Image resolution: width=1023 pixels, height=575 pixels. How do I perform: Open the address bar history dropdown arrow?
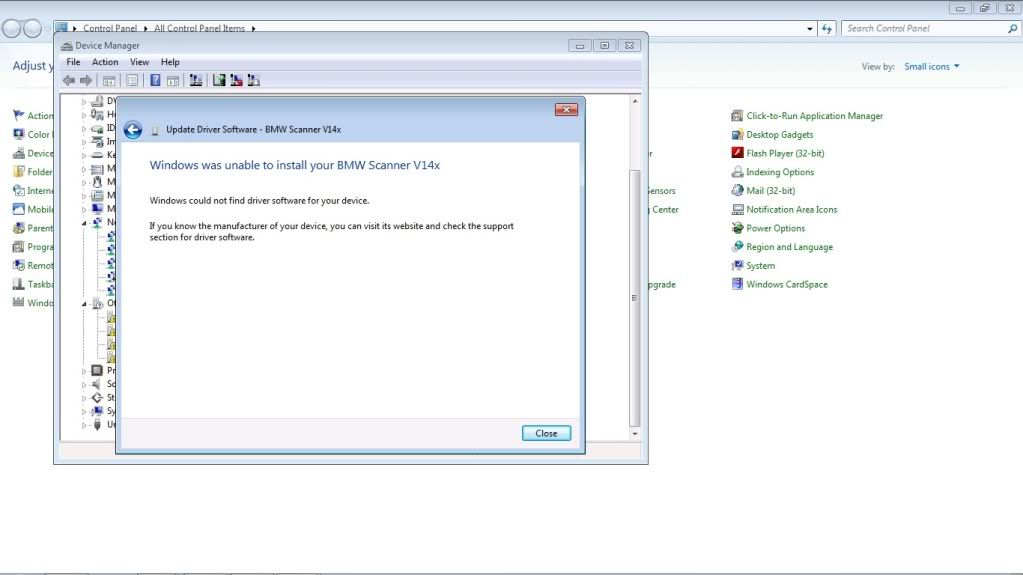(x=810, y=29)
